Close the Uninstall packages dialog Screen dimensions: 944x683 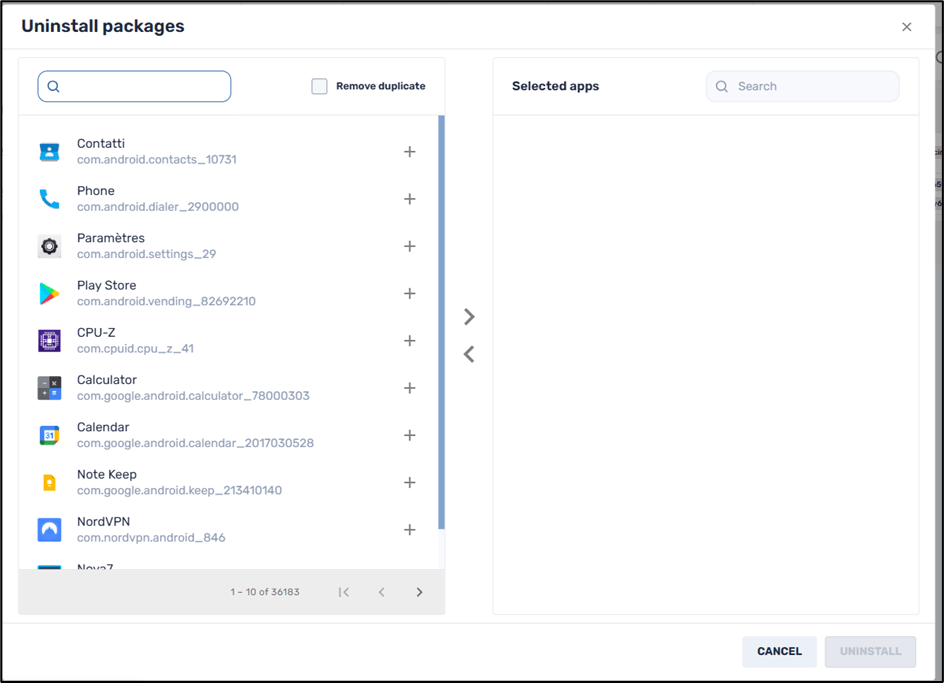(x=906, y=27)
